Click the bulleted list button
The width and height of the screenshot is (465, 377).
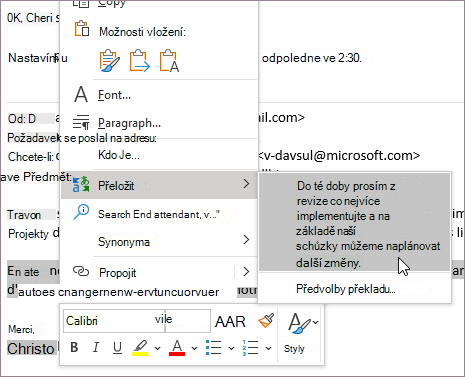pos(214,348)
